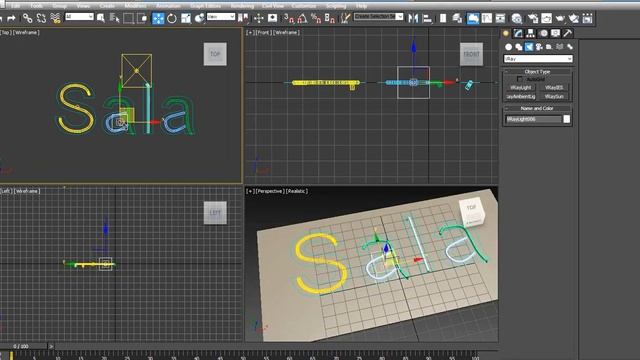640x360 pixels.
Task: Open the Views menu
Action: [x=83, y=6]
